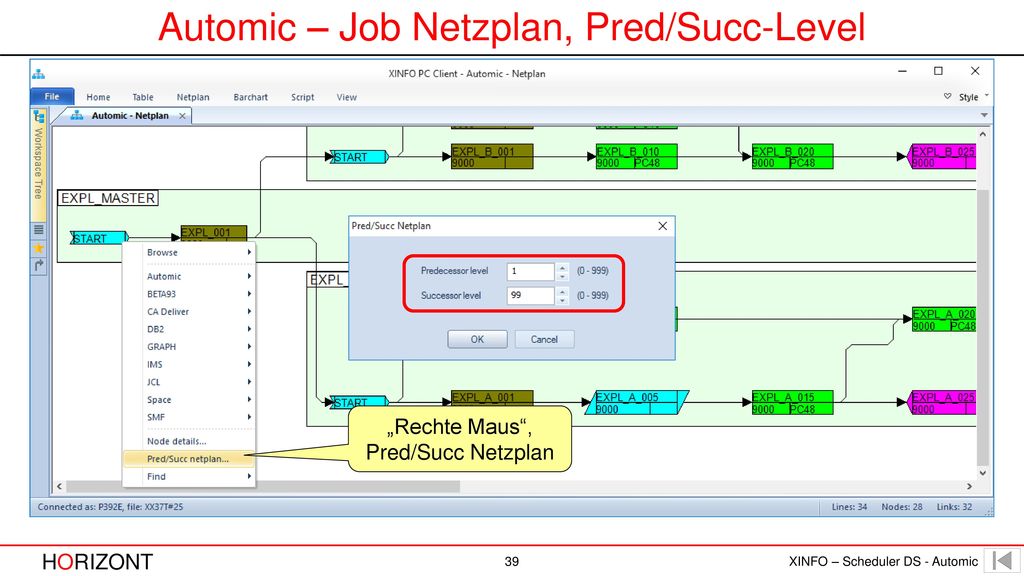Click the horizontal scrollbar thumb

point(263,487)
